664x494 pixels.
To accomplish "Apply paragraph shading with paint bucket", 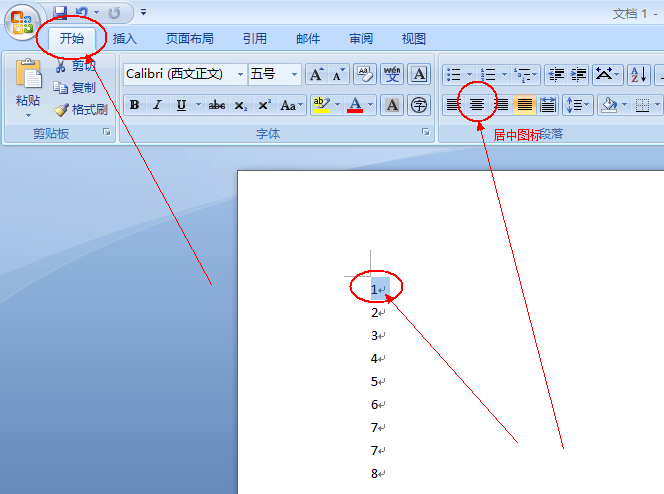I will [x=609, y=105].
